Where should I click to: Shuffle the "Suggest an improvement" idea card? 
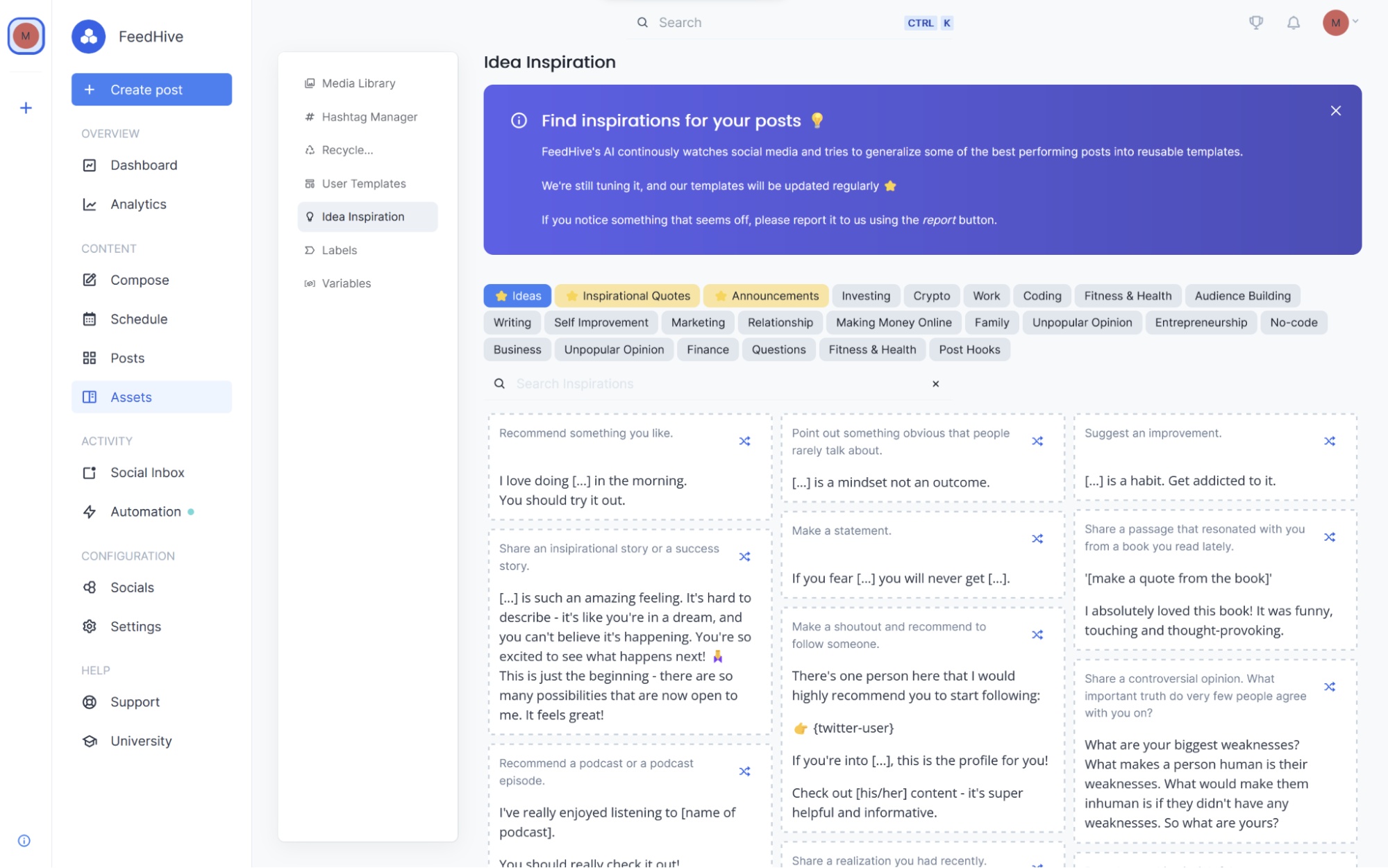pyautogui.click(x=1330, y=440)
